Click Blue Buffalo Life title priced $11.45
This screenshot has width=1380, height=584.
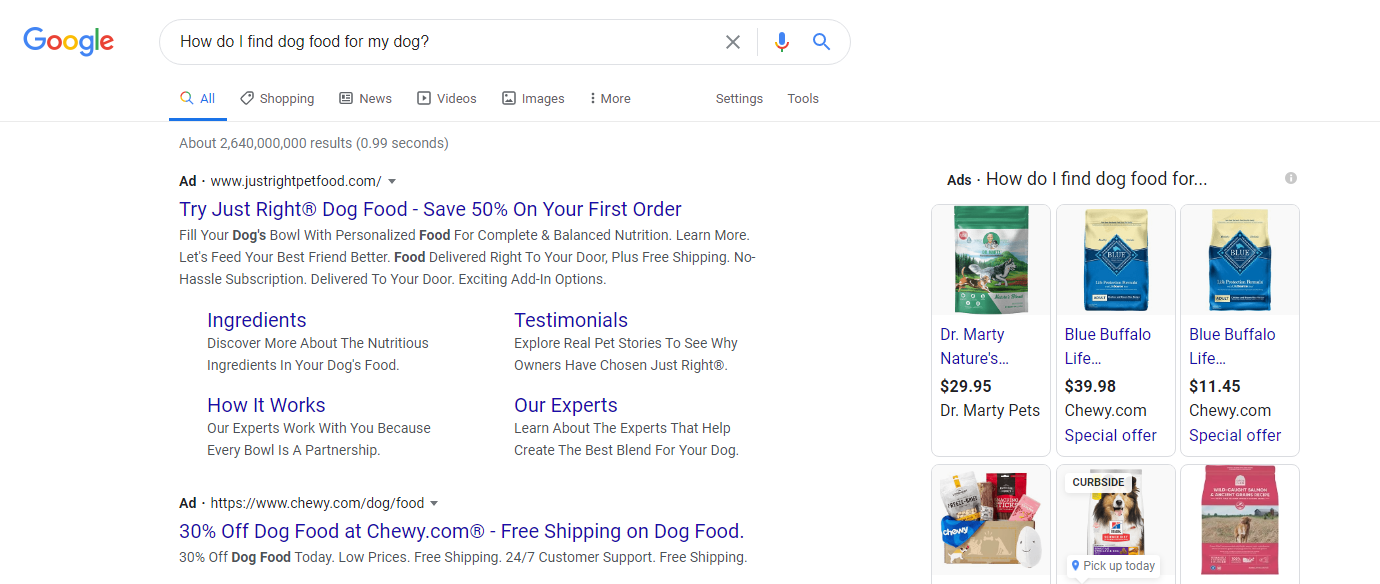(1232, 346)
